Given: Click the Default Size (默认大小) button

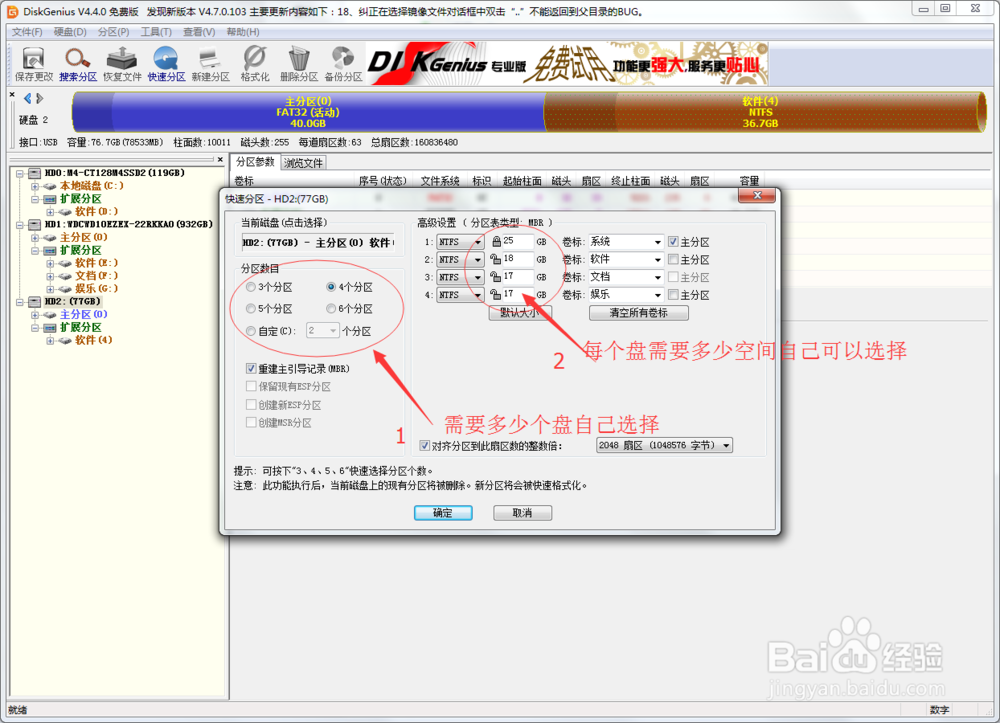Looking at the screenshot, I should (520, 313).
